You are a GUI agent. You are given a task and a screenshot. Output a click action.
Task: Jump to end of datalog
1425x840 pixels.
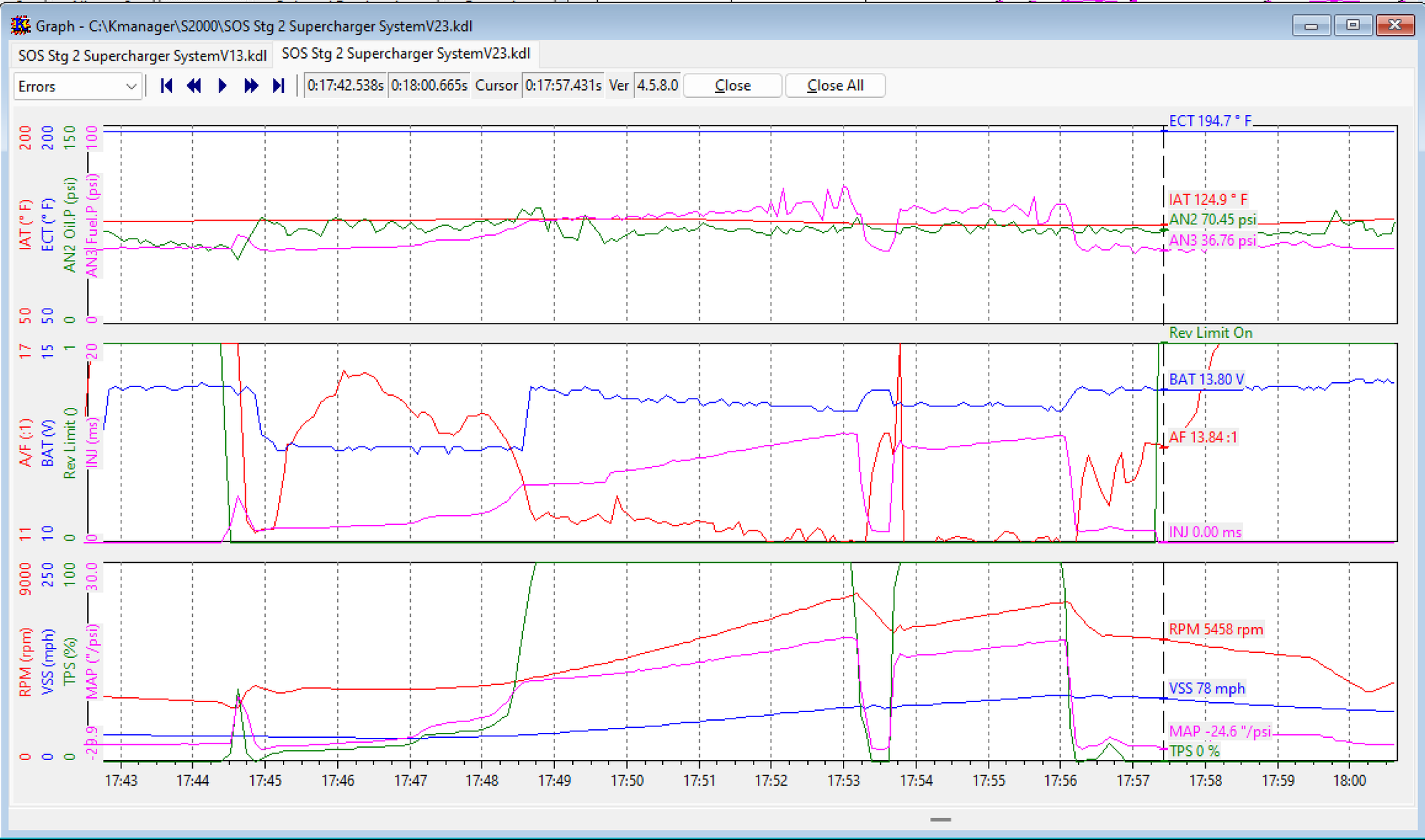(279, 86)
